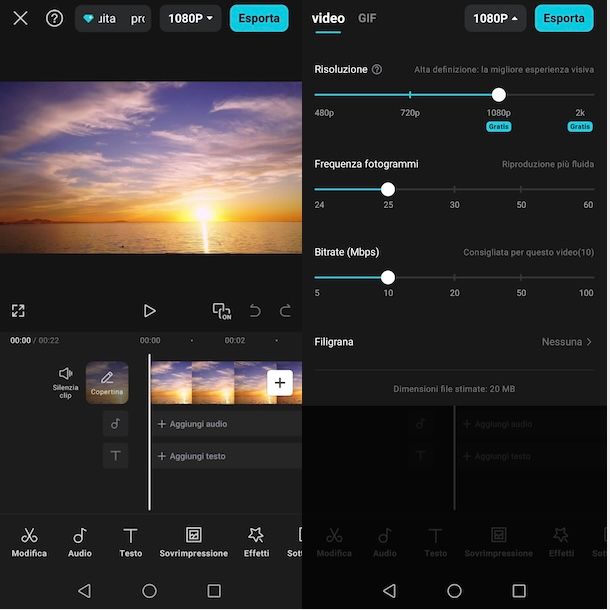Open the Audio tool in bottom toolbar
The image size is (610, 610).
[80, 542]
